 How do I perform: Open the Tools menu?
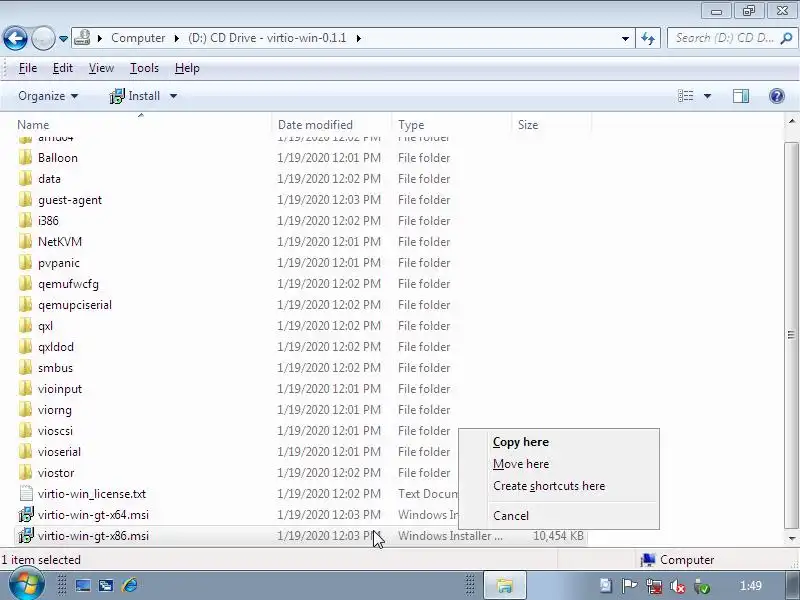point(144,68)
